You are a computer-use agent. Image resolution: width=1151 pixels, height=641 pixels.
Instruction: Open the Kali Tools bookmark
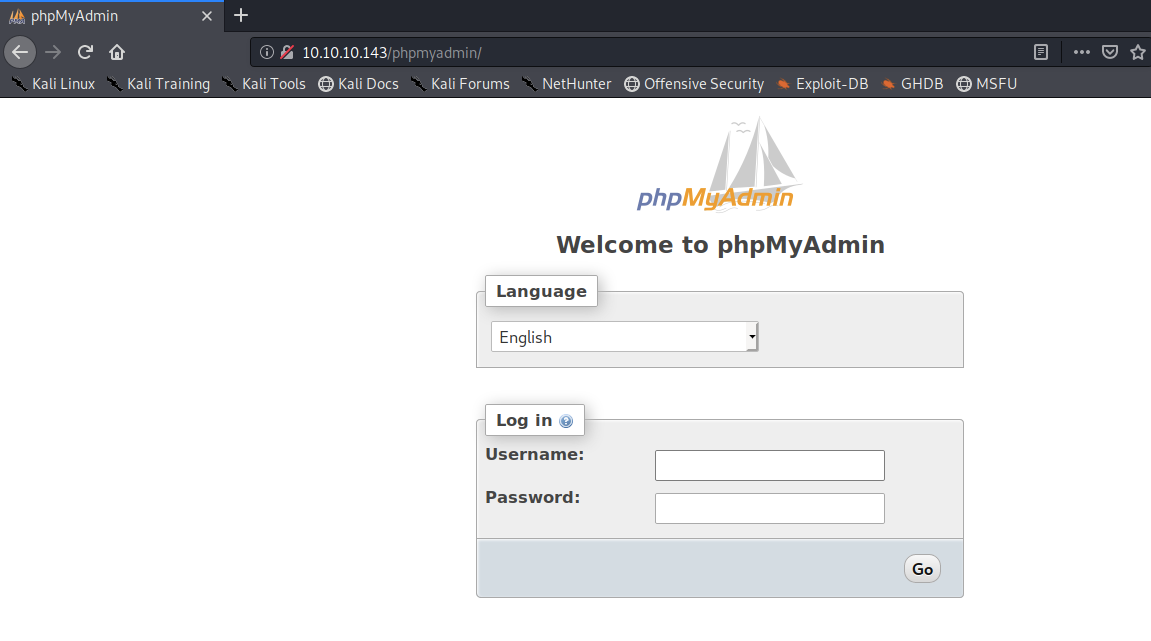[264, 84]
